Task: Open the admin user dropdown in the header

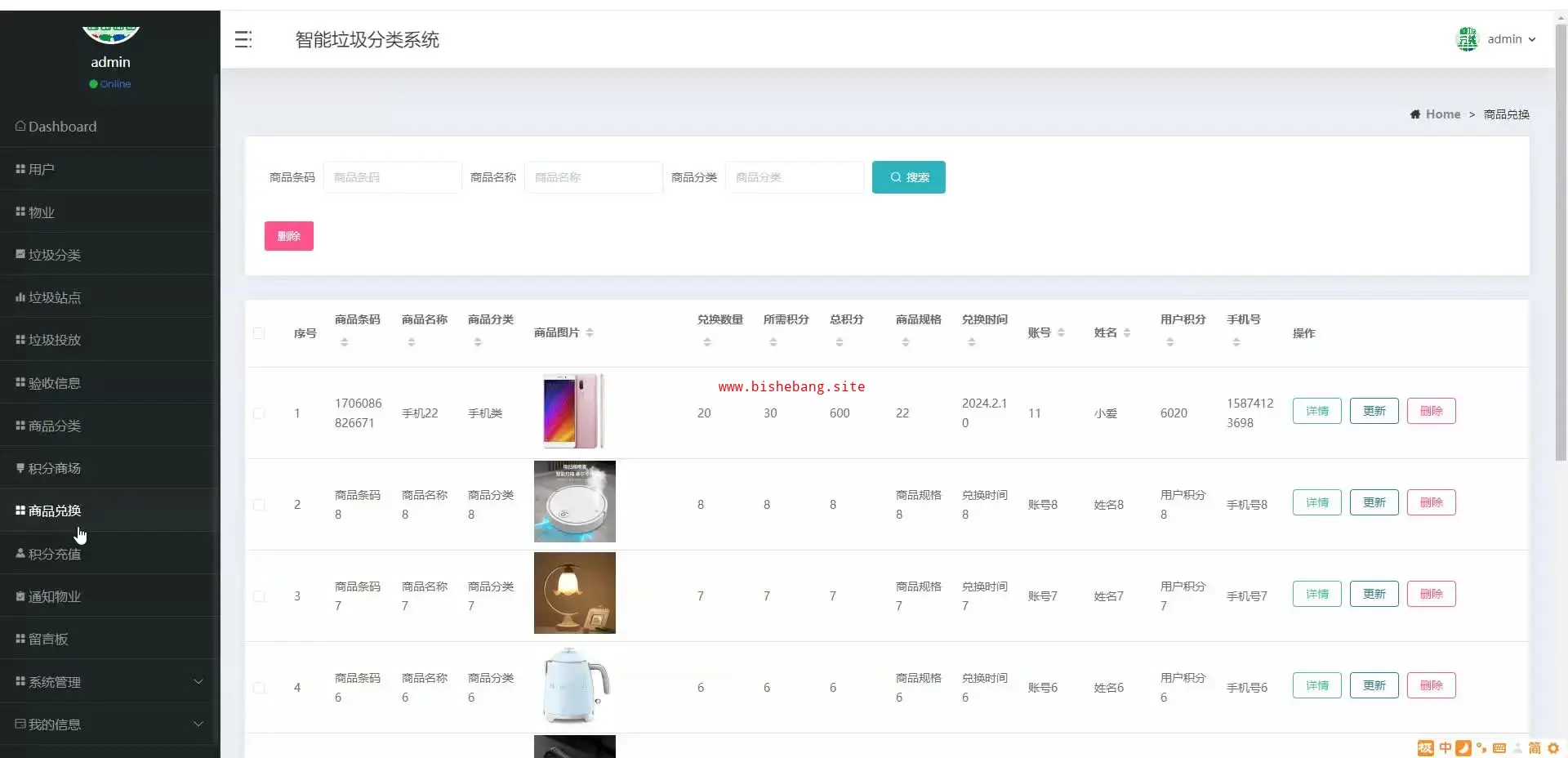Action: coord(1511,39)
